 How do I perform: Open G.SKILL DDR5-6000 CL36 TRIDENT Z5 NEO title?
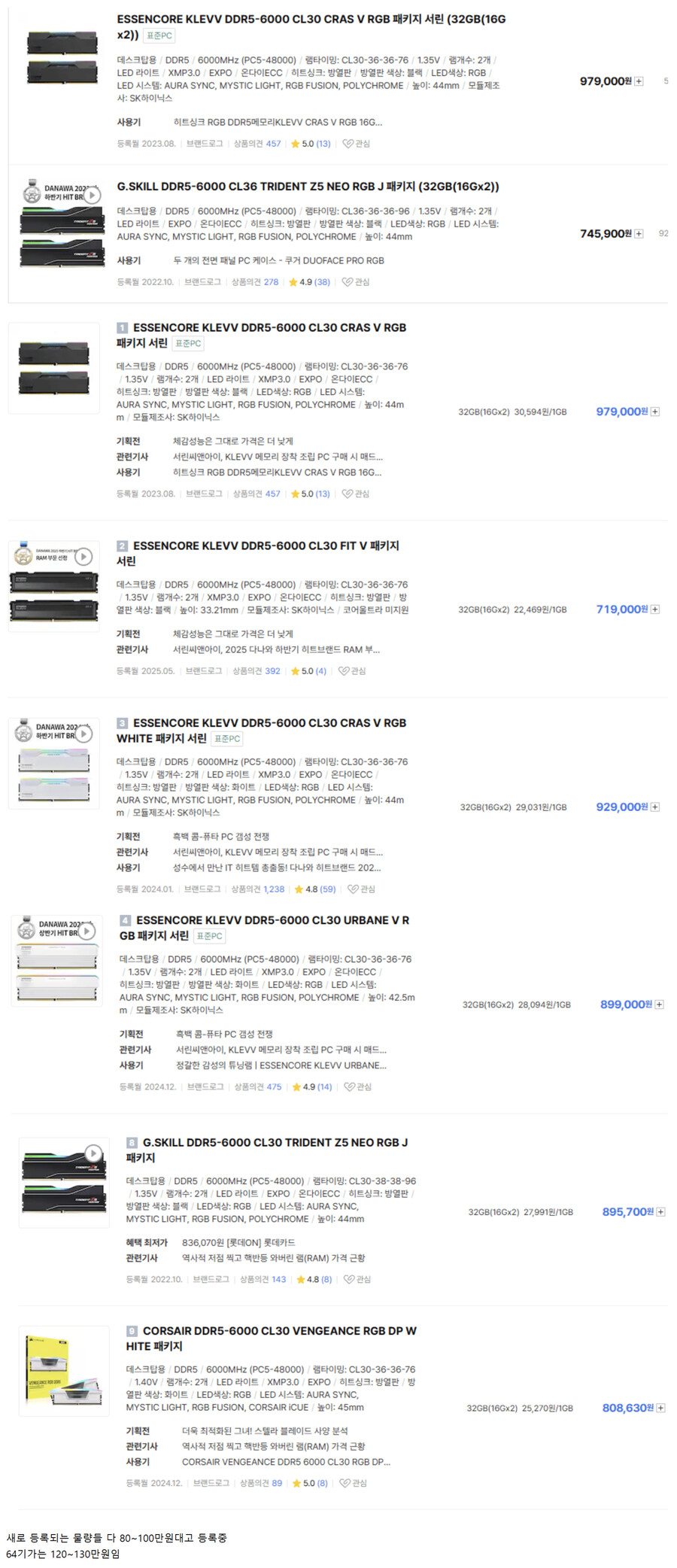click(308, 187)
